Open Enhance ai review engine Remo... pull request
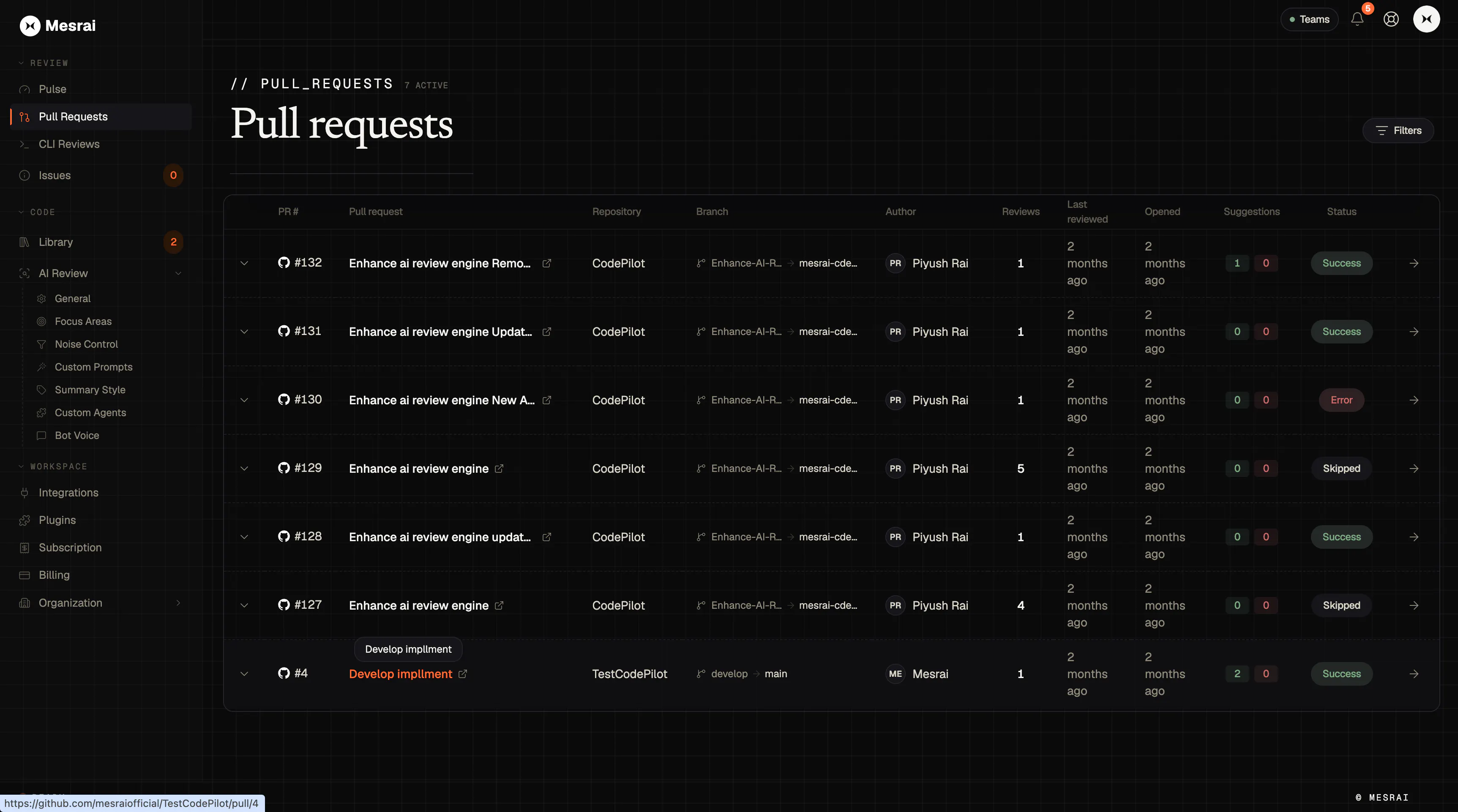1458x812 pixels. pos(440,263)
